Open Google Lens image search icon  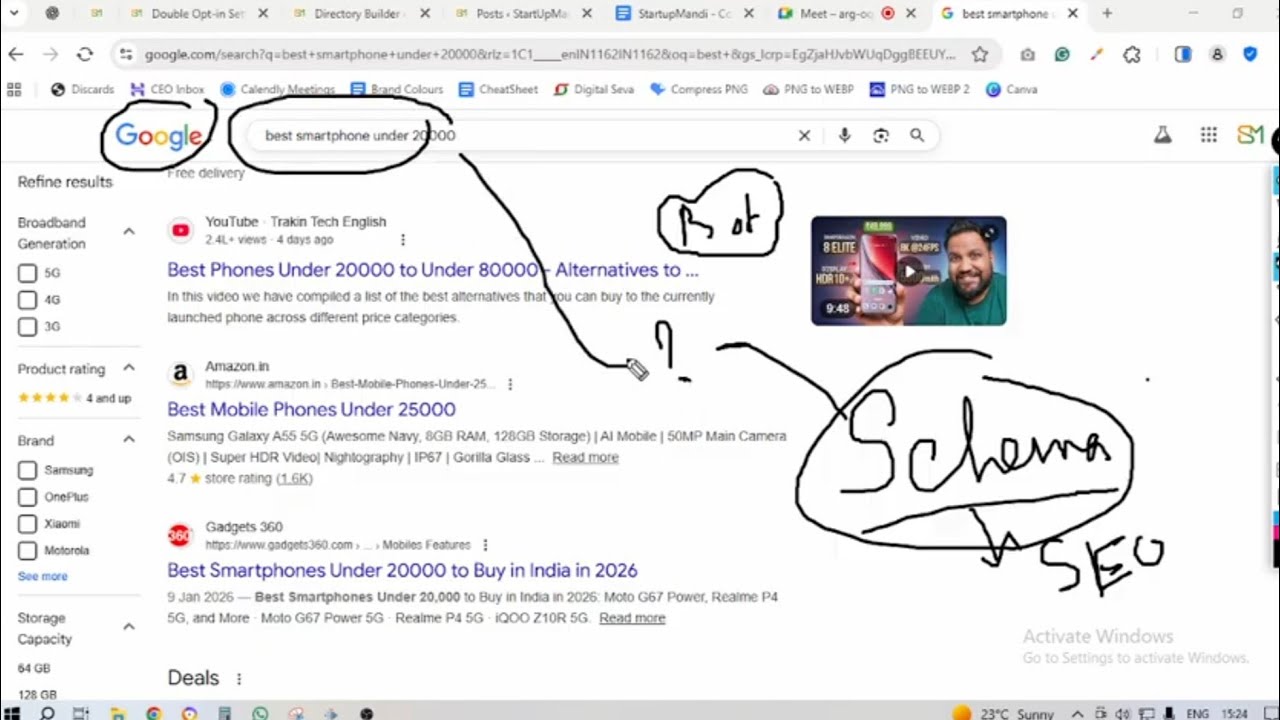pos(881,136)
